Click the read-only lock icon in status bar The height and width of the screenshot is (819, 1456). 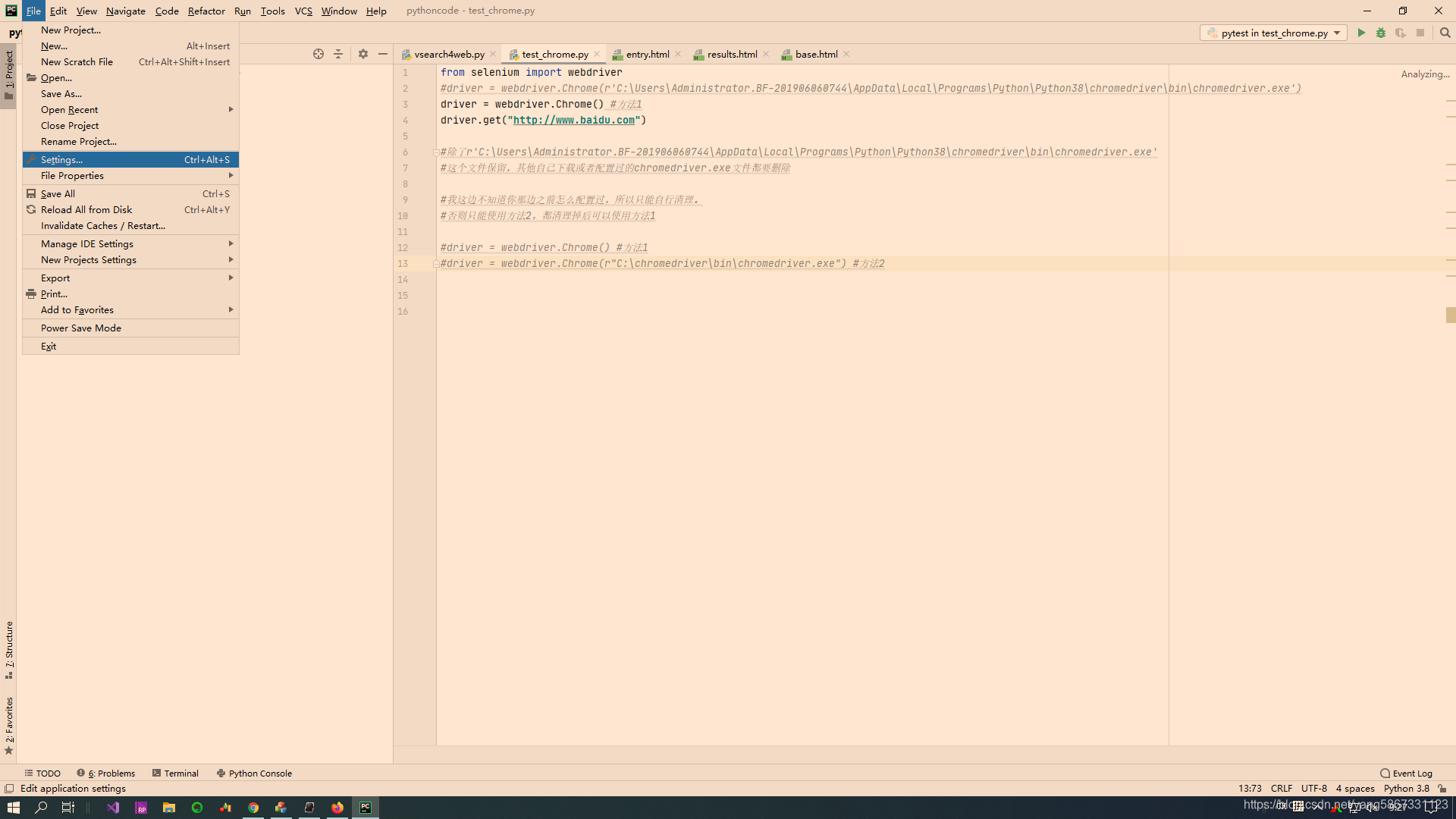(1442, 789)
